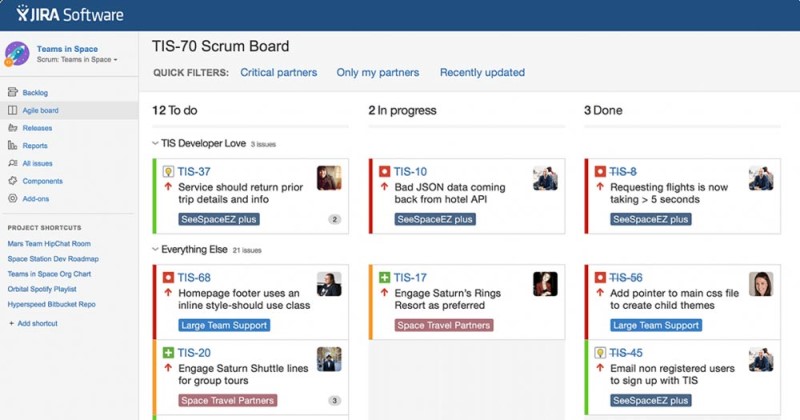Click the Add-ons icon in sidebar
Screen dimensions: 800x420
[x=13, y=199]
